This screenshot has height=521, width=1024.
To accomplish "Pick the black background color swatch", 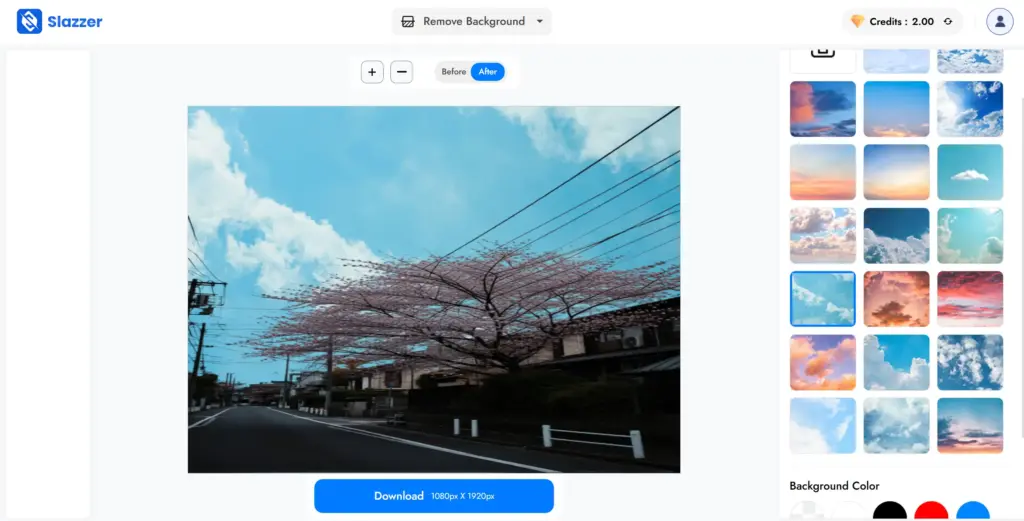I will (x=889, y=512).
